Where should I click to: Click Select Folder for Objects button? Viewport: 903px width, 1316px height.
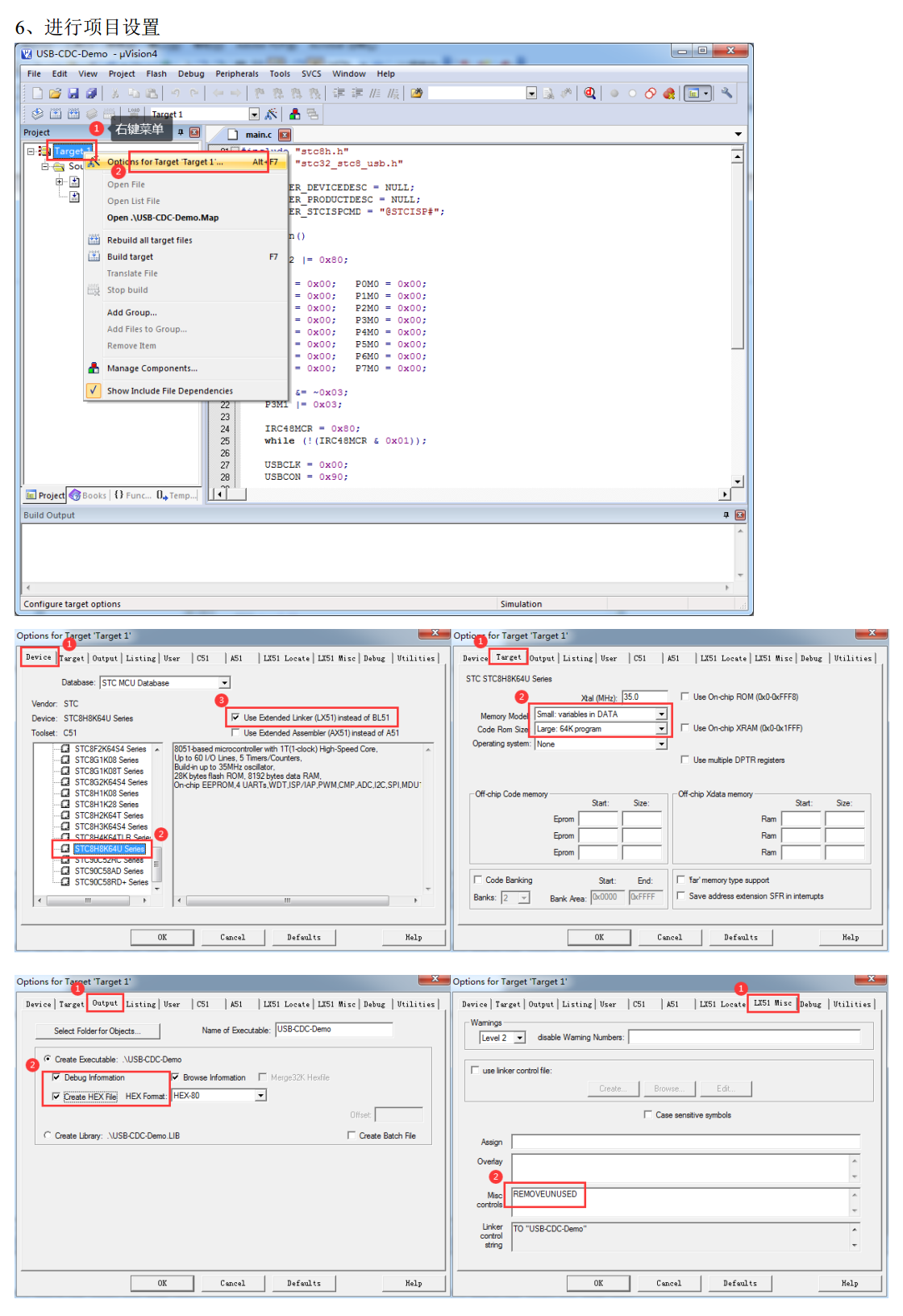click(x=98, y=1031)
